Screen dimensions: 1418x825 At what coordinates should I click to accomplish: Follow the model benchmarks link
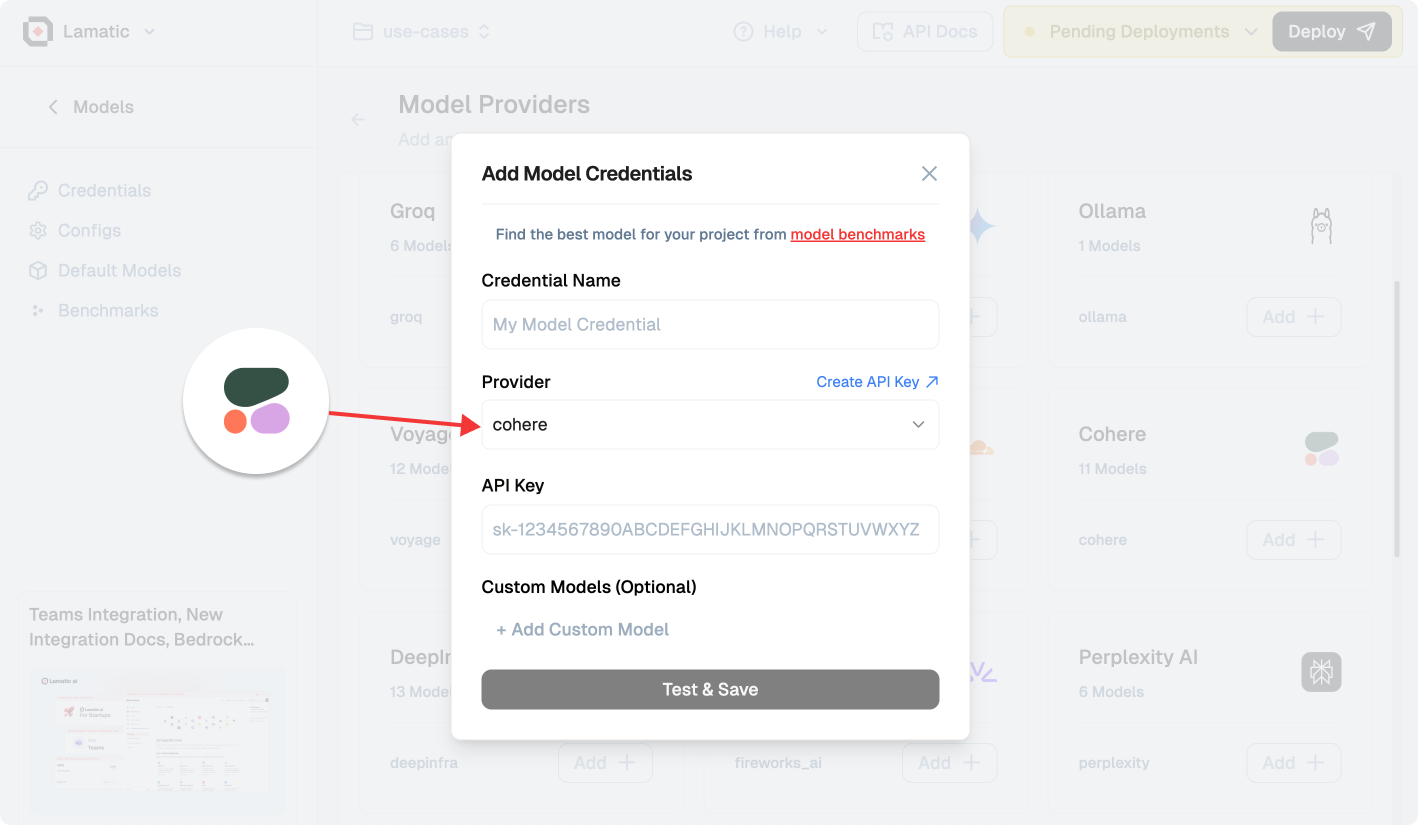tap(858, 235)
